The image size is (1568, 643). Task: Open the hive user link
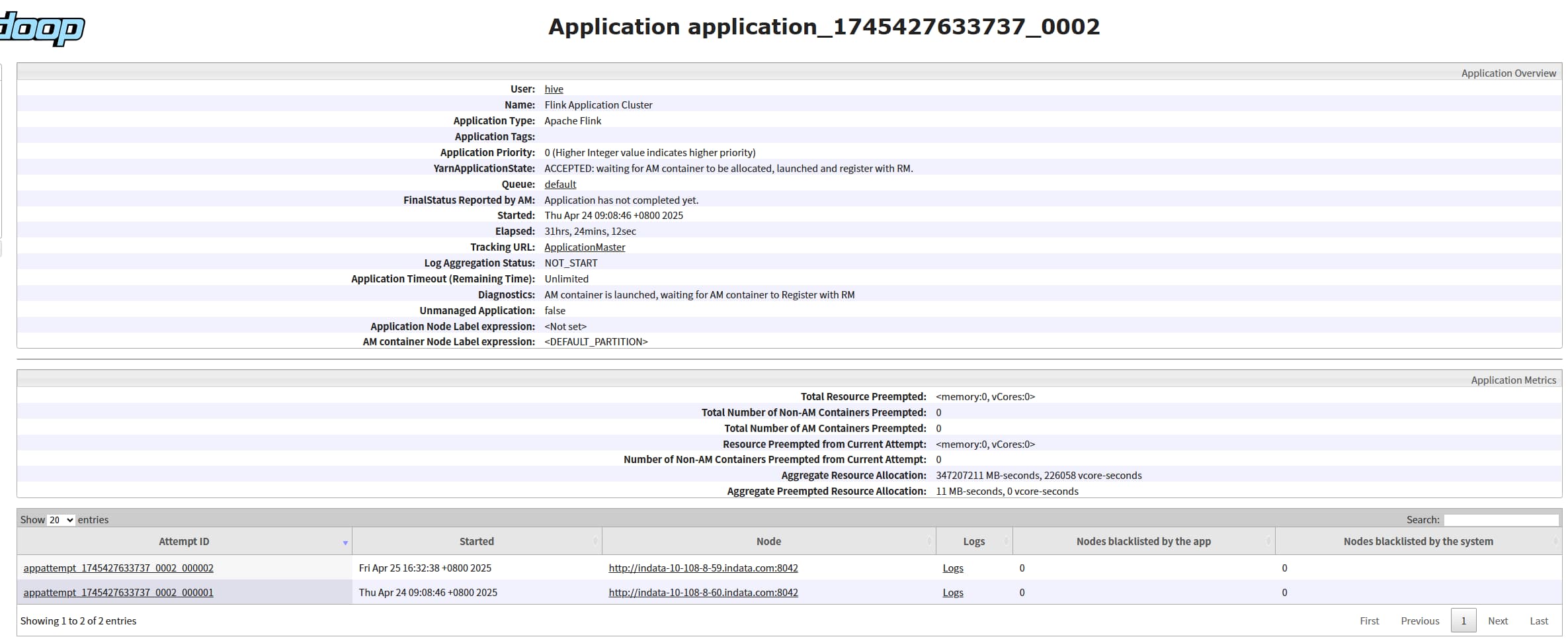coord(554,89)
